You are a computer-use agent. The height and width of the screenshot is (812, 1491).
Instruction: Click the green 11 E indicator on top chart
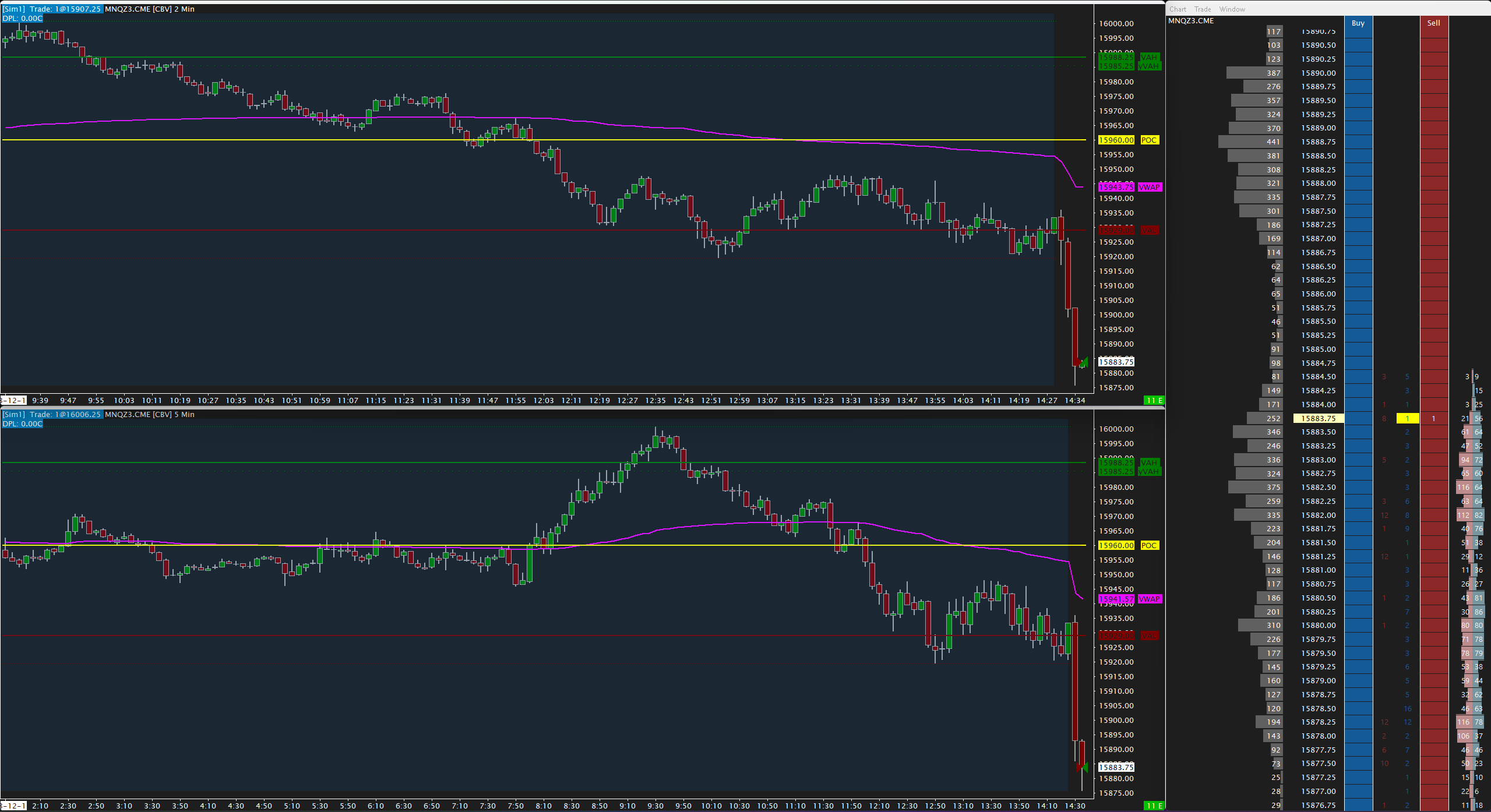(x=1154, y=400)
